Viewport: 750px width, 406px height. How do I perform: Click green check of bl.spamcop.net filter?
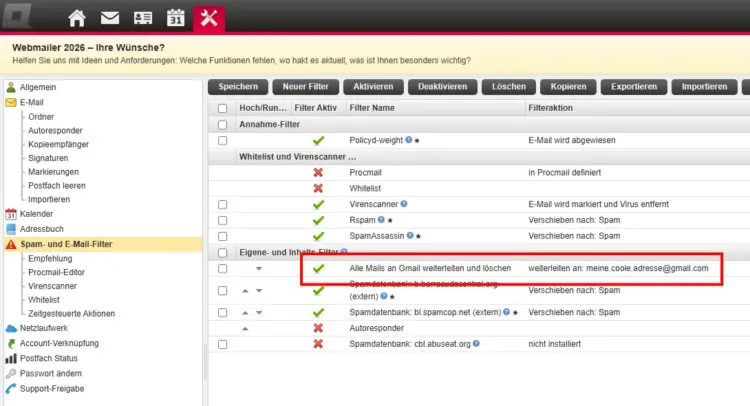[x=318, y=313]
